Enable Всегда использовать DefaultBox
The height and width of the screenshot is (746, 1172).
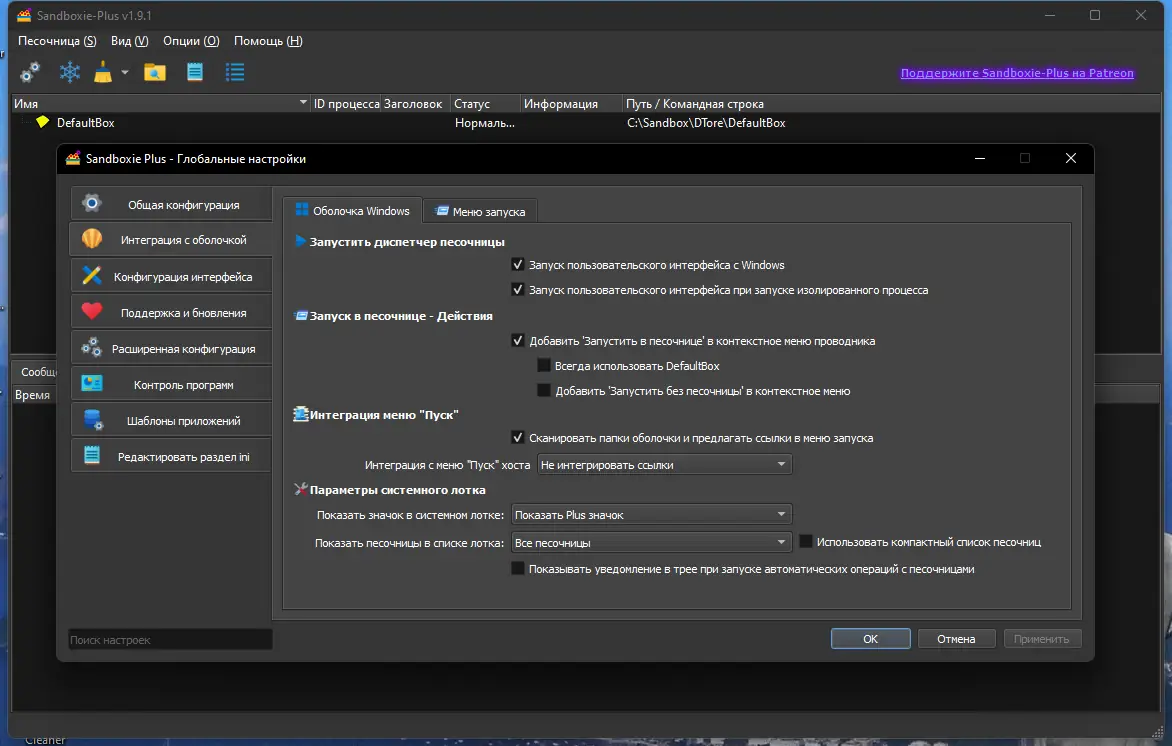(543, 366)
